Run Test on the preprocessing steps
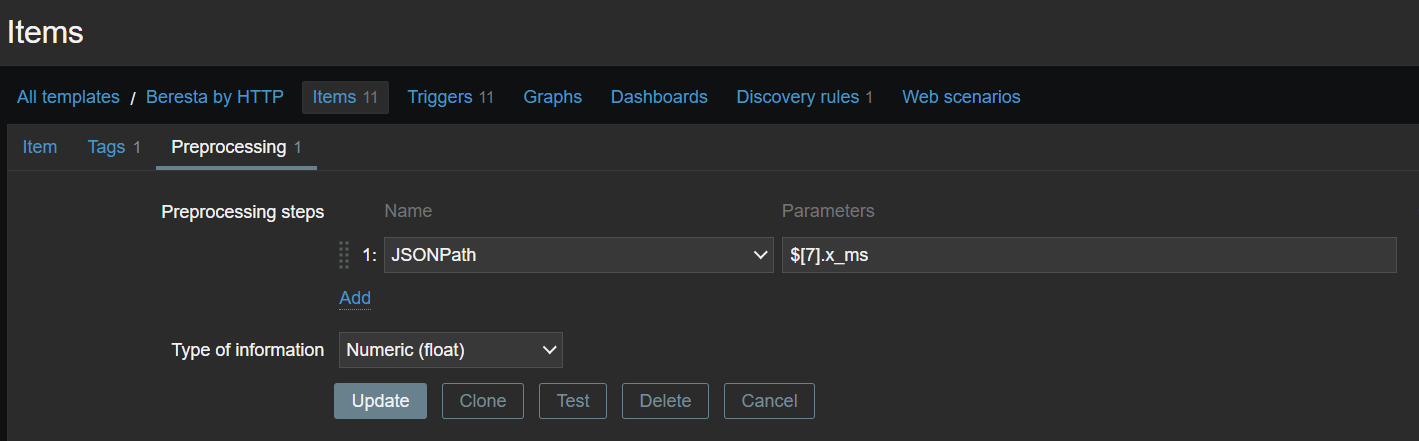The width and height of the screenshot is (1419, 441). click(573, 401)
